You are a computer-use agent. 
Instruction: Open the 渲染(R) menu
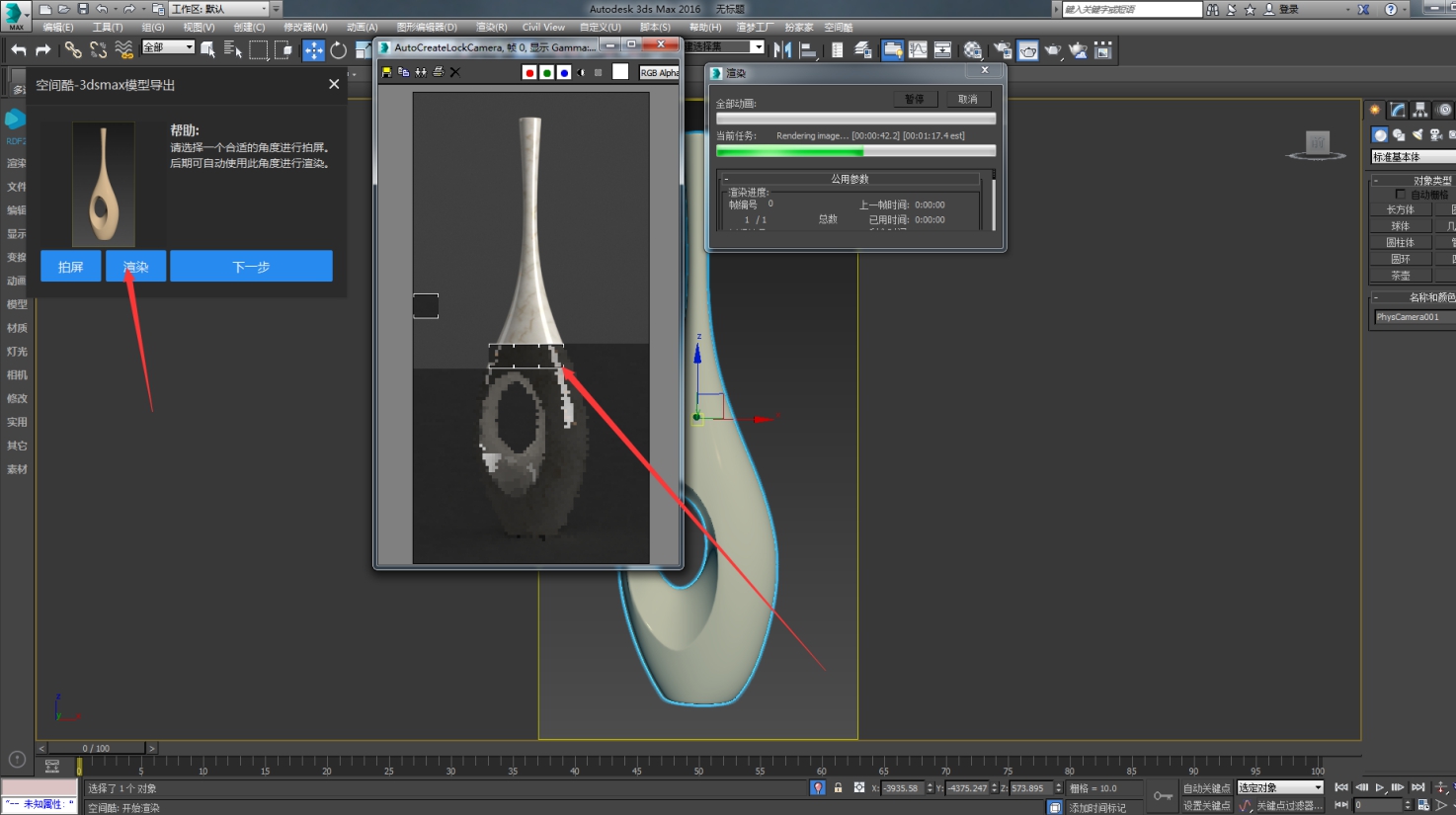click(491, 27)
